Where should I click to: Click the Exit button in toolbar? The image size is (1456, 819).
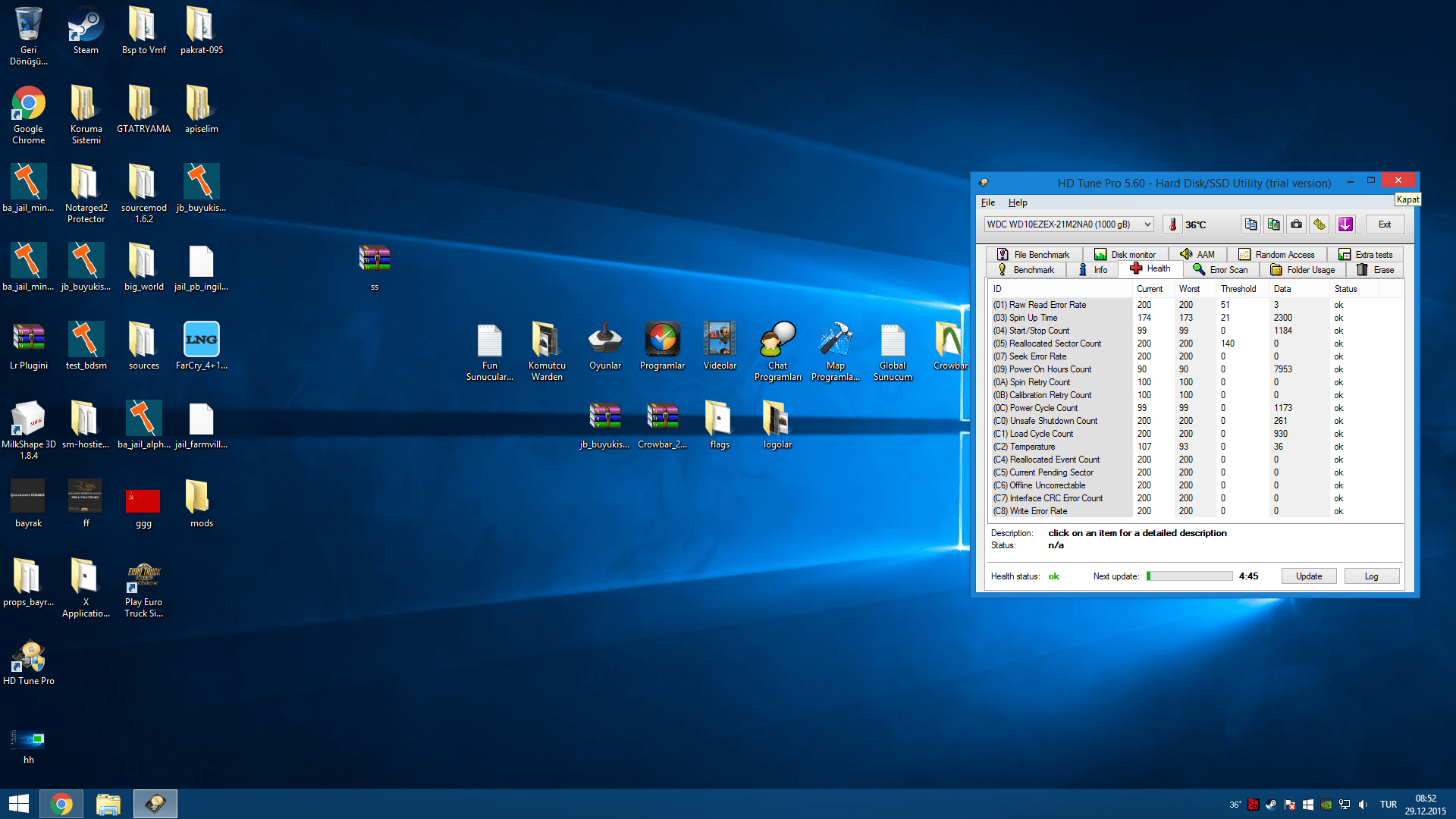pyautogui.click(x=1384, y=224)
